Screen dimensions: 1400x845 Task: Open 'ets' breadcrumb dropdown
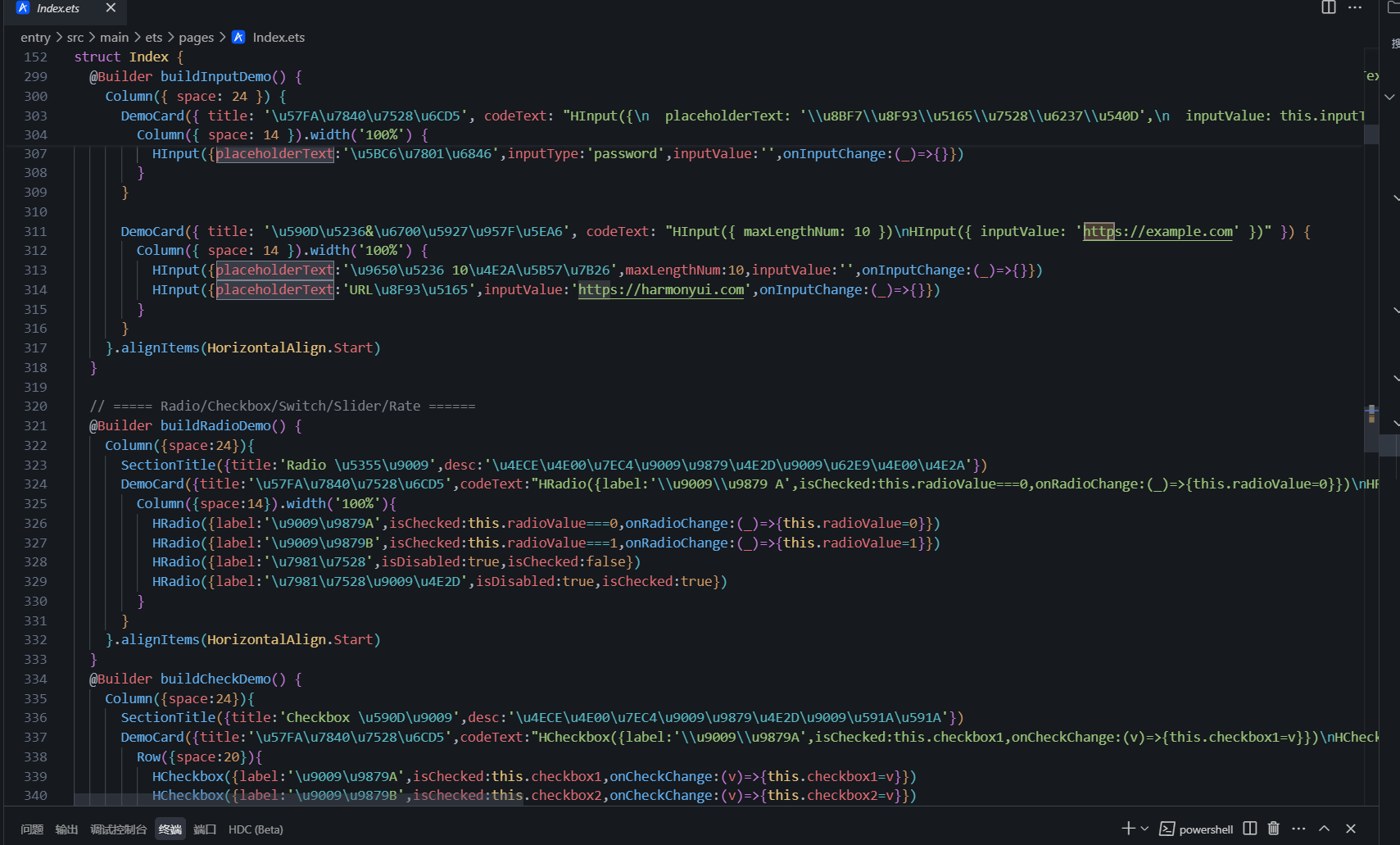point(154,37)
